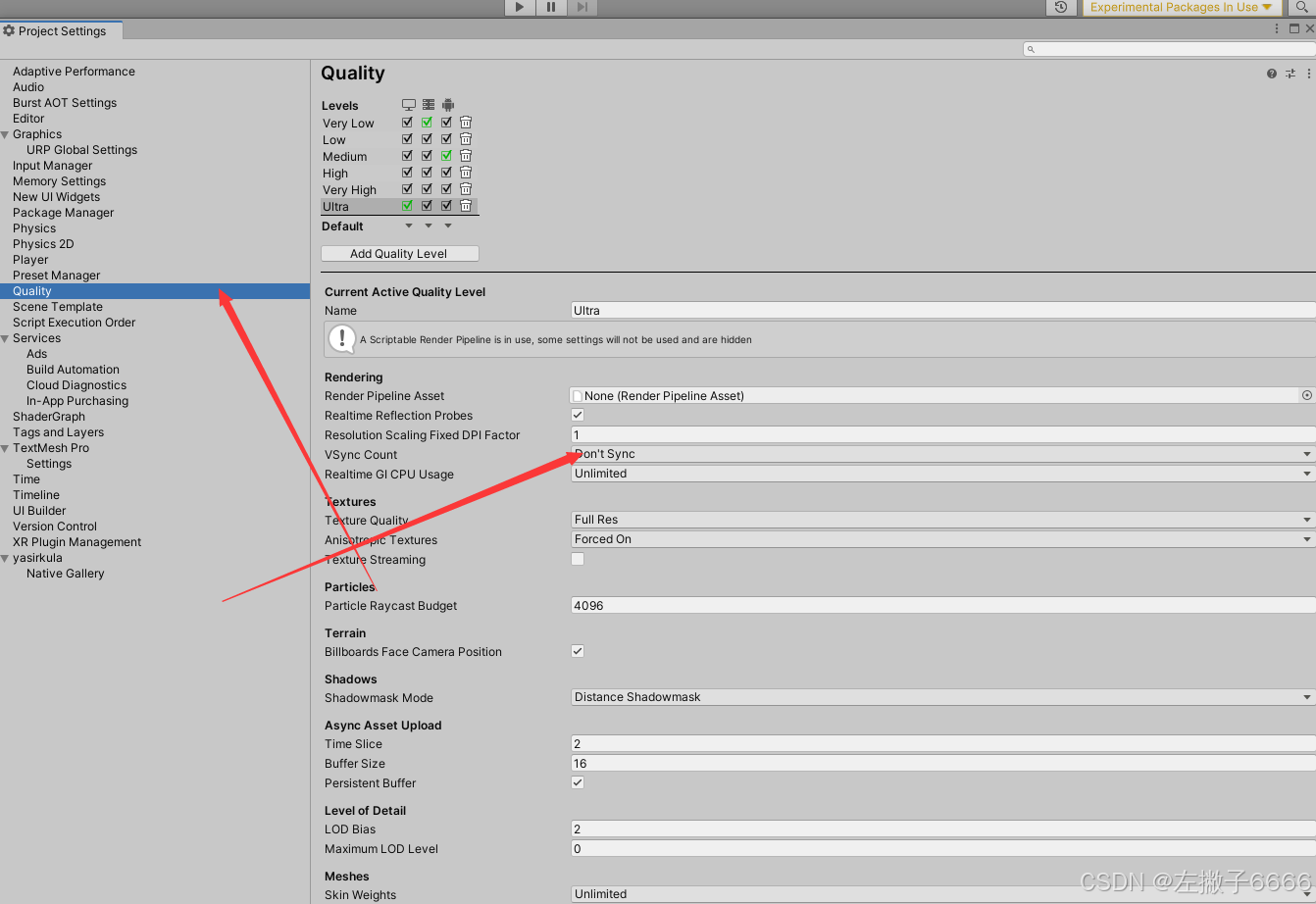The width and height of the screenshot is (1316, 904).
Task: Uncheck Billboards Face Camera Position
Action: (x=577, y=650)
